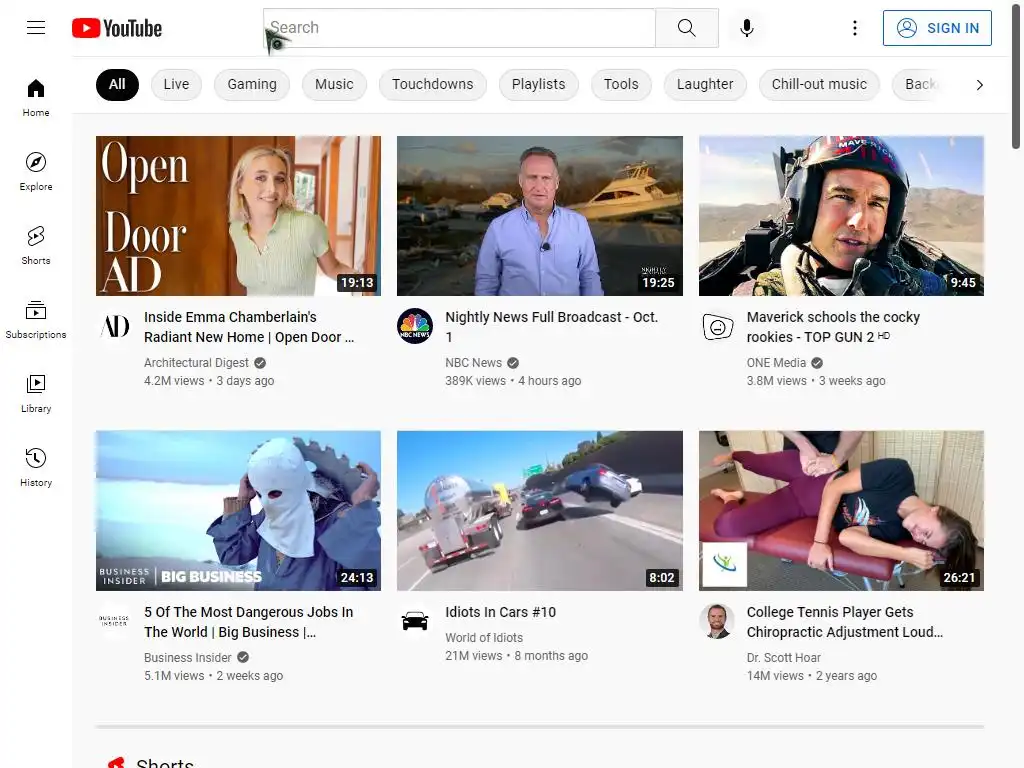This screenshot has width=1024, height=768.
Task: Select the Music filter chip
Action: [334, 84]
